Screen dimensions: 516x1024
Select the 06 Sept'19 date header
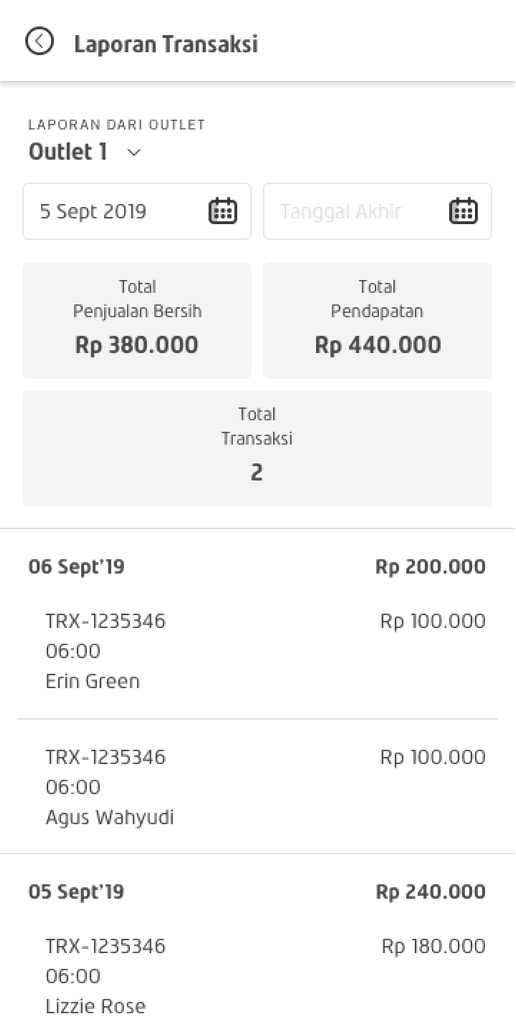[76, 567]
